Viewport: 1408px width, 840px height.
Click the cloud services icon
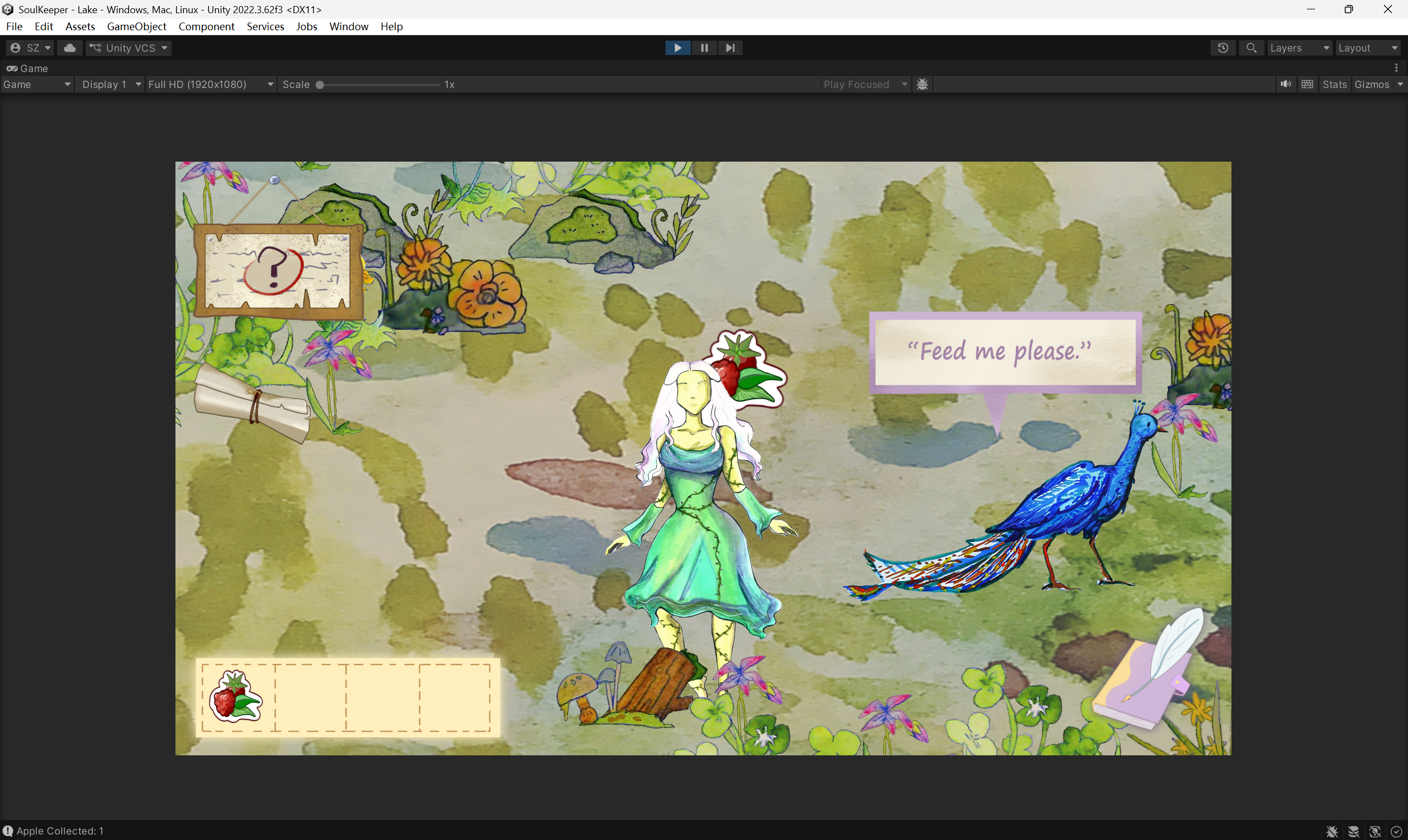(x=70, y=48)
